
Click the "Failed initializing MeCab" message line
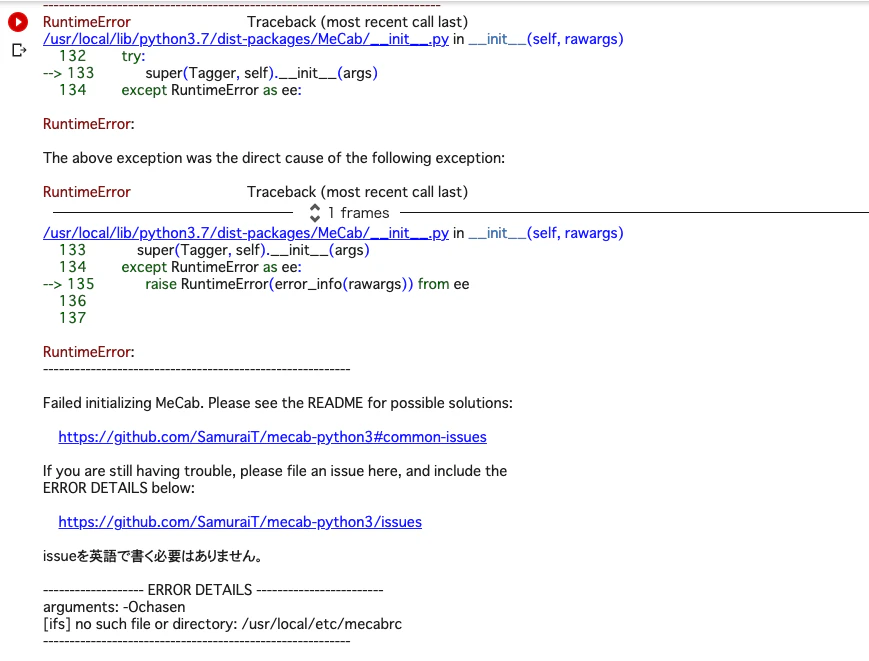tap(278, 403)
